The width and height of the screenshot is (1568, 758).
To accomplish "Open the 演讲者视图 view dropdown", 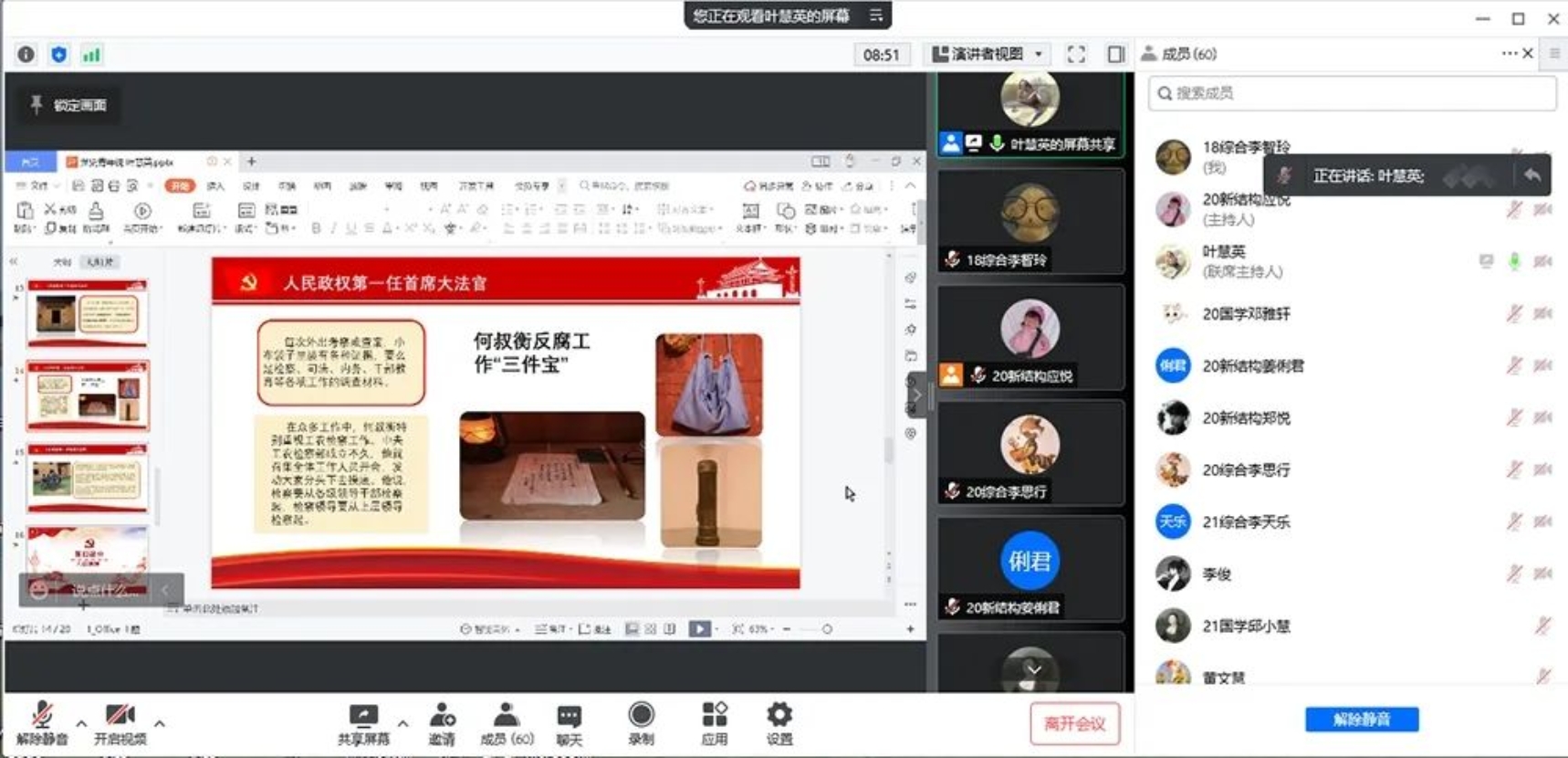I will (987, 54).
